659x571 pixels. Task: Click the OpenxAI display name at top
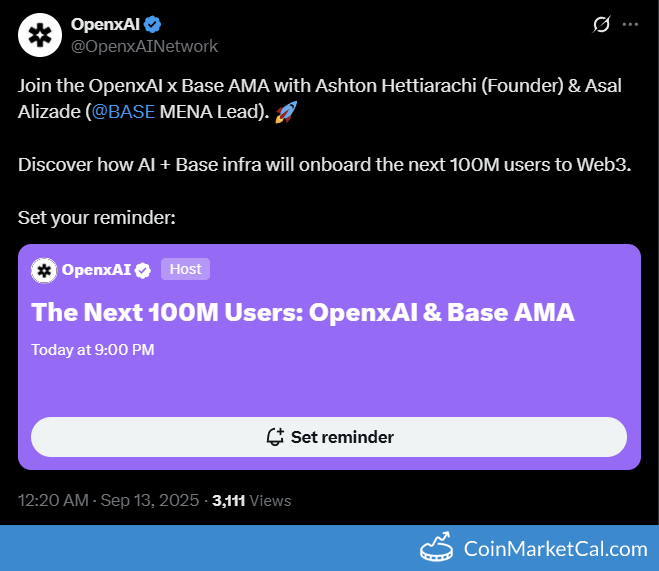point(105,24)
